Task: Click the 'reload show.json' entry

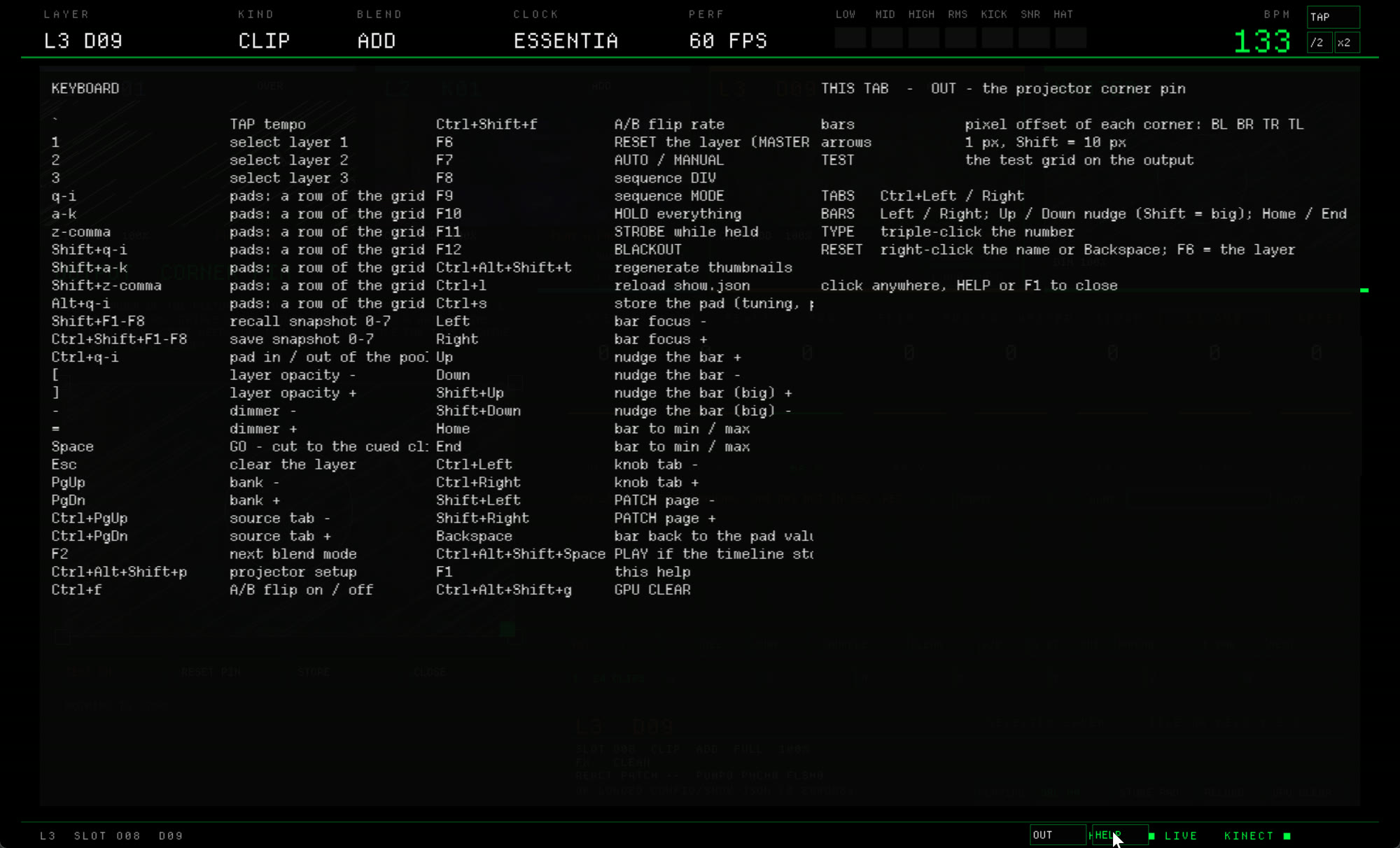Action: [682, 285]
